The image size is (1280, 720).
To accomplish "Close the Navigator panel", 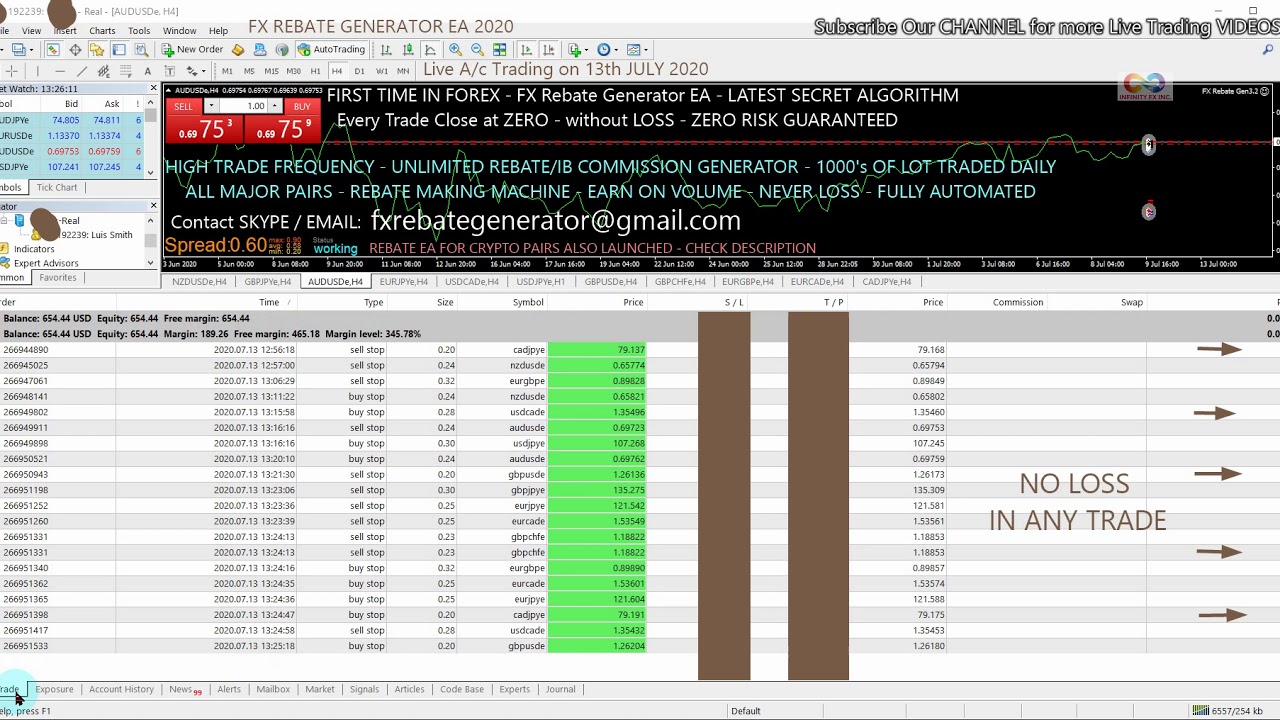I will (x=153, y=206).
